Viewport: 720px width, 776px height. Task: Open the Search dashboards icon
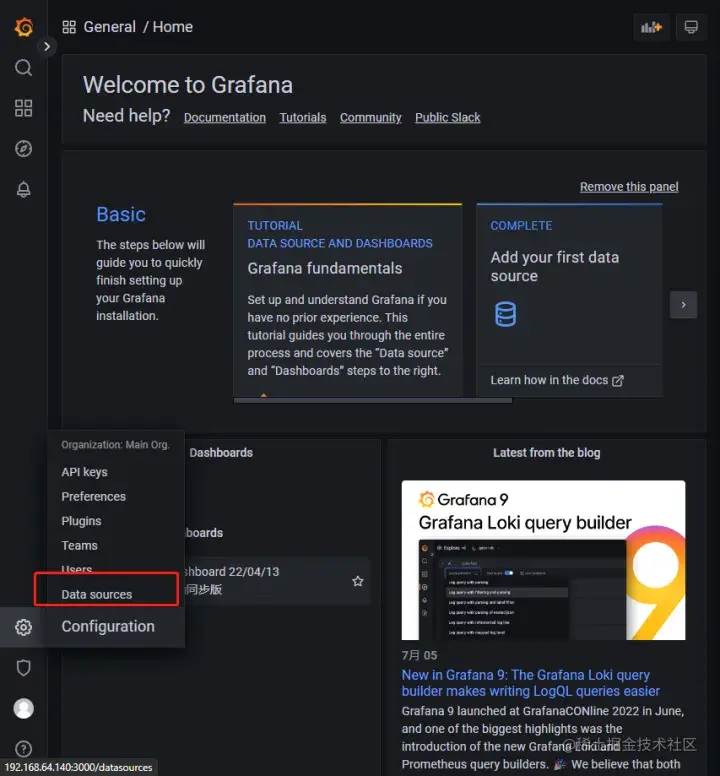[23, 67]
